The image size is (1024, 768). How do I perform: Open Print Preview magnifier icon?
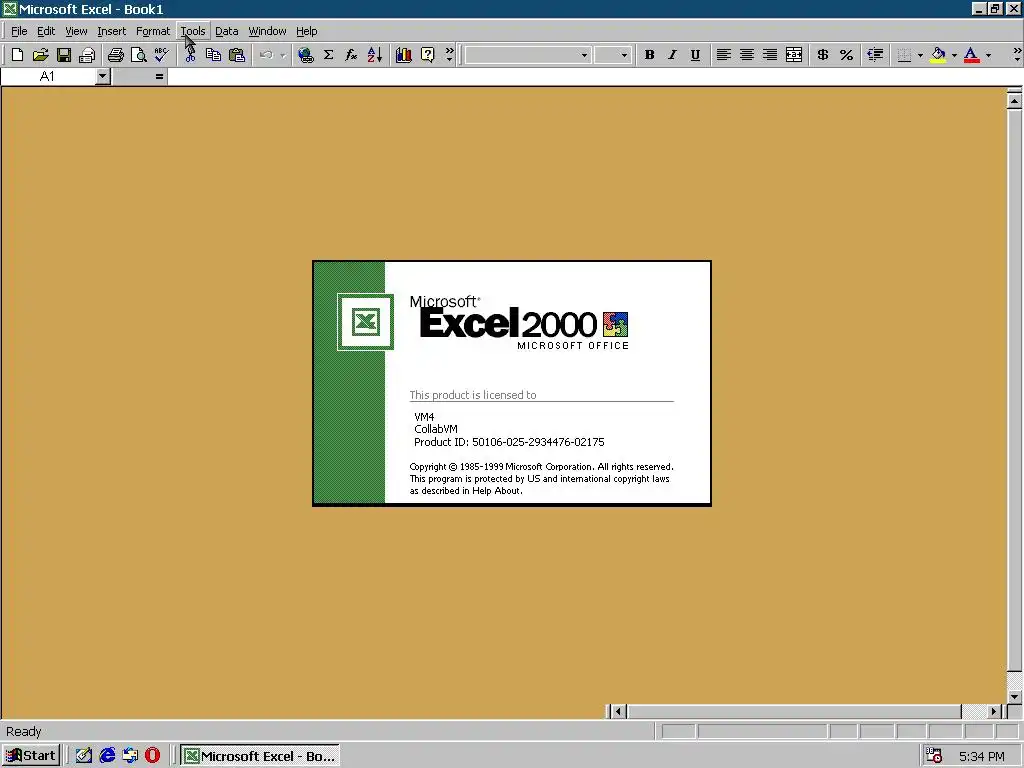pyautogui.click(x=138, y=56)
